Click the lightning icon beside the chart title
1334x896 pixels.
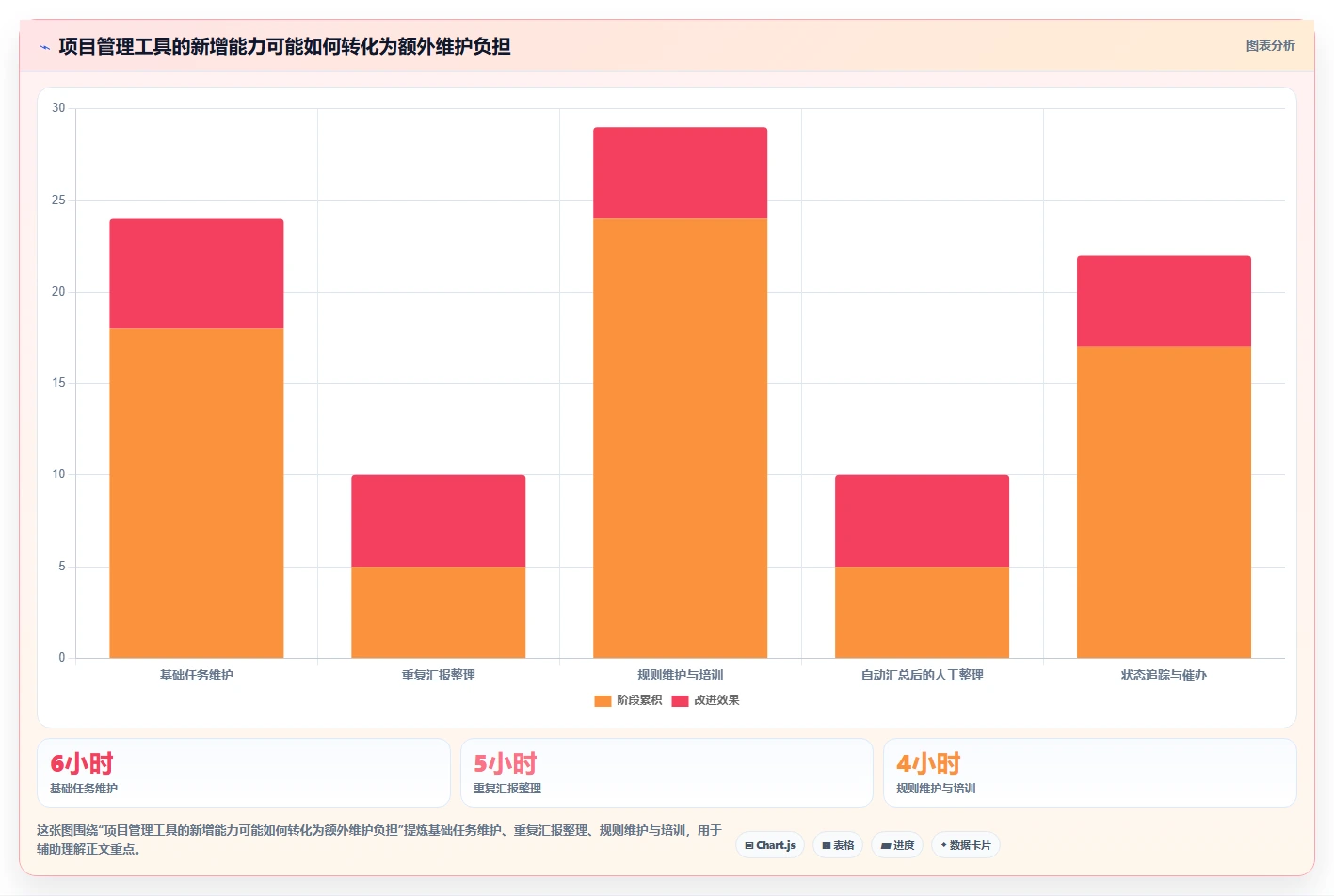[x=44, y=47]
